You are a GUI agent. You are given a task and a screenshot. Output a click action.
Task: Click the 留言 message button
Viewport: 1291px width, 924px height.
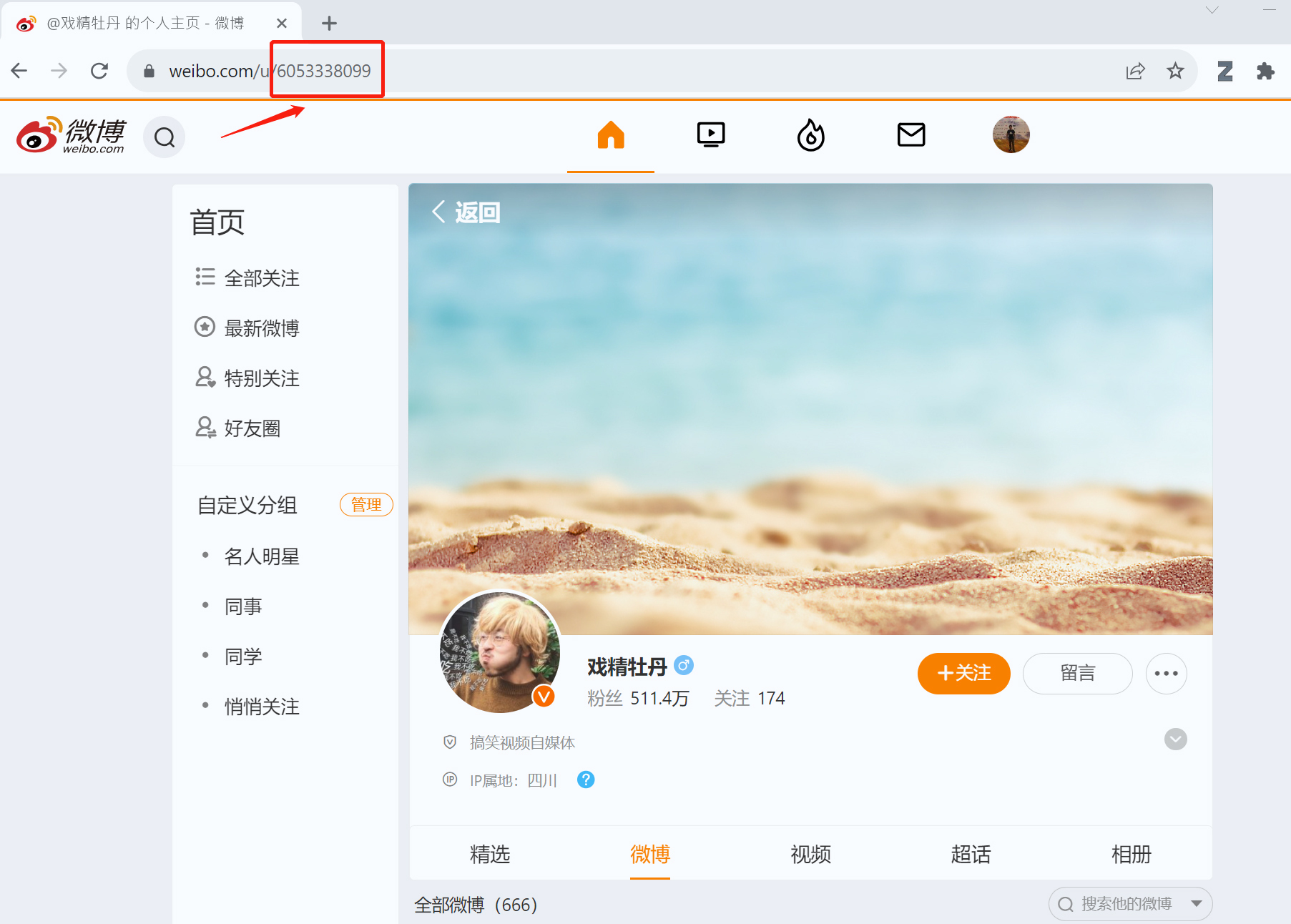[x=1077, y=674]
